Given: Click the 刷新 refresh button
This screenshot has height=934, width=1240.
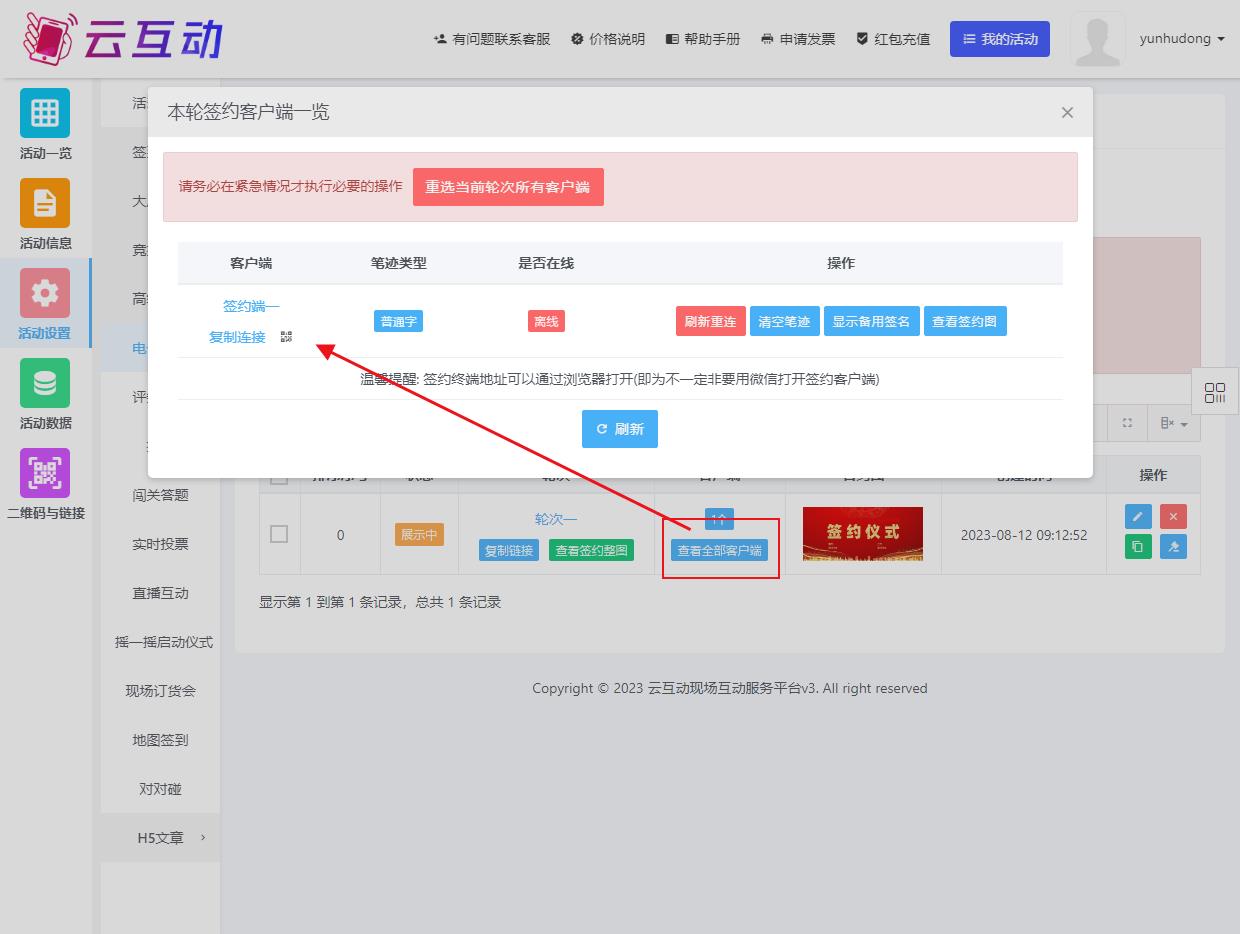Looking at the screenshot, I should [x=619, y=429].
